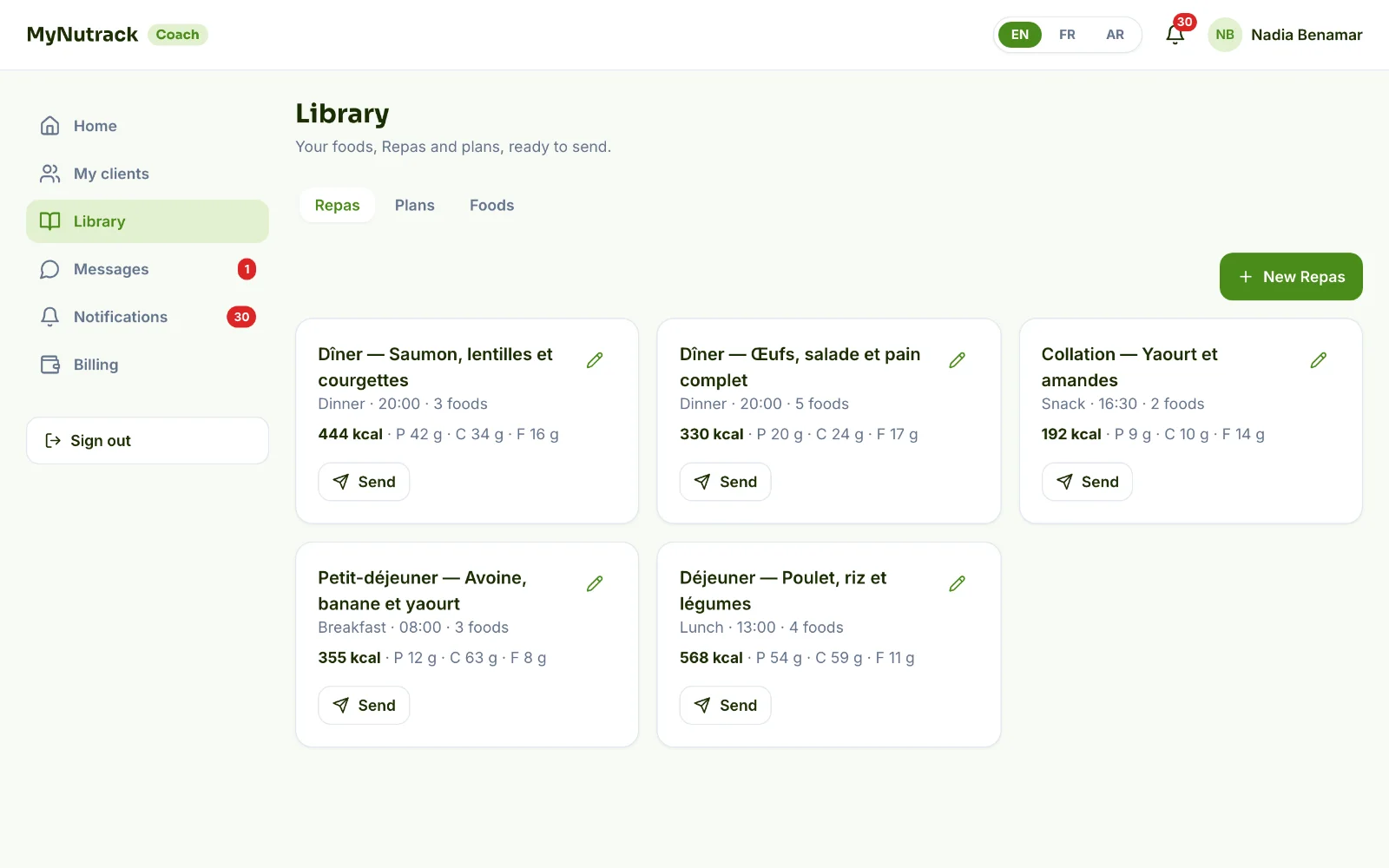Edit the Œufs, salade et pain complet meal
The height and width of the screenshot is (868, 1389).
(x=957, y=360)
